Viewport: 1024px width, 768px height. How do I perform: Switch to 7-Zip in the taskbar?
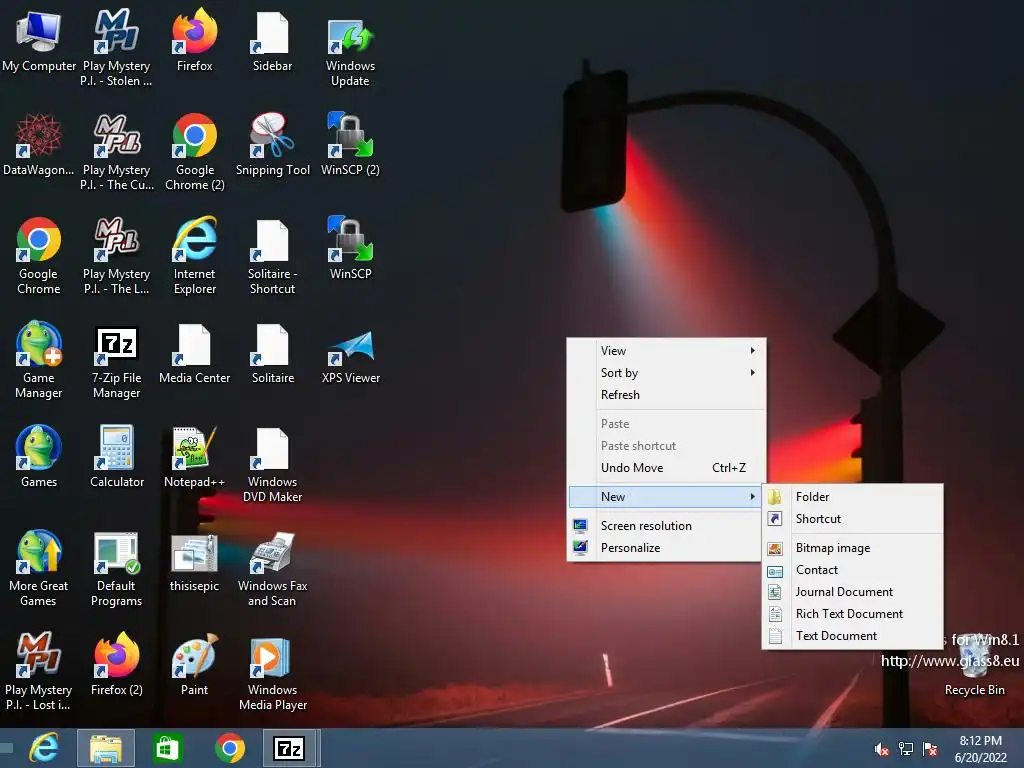[x=291, y=748]
